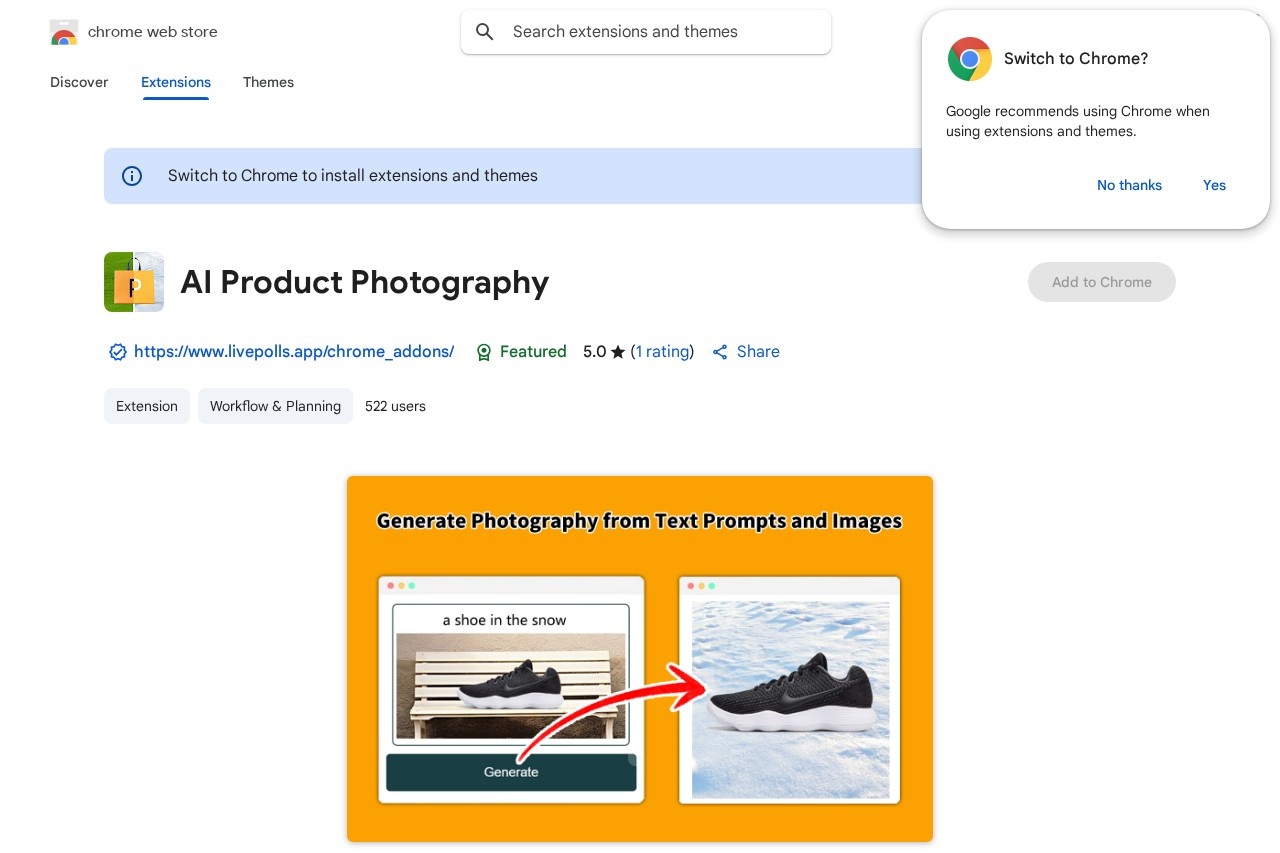Open the Workflow & Planning category chip
The image size is (1280, 853).
[275, 406]
